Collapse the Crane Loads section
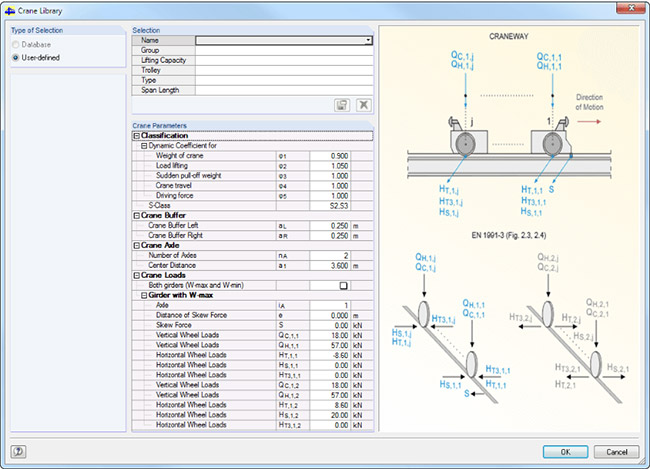 [136, 275]
